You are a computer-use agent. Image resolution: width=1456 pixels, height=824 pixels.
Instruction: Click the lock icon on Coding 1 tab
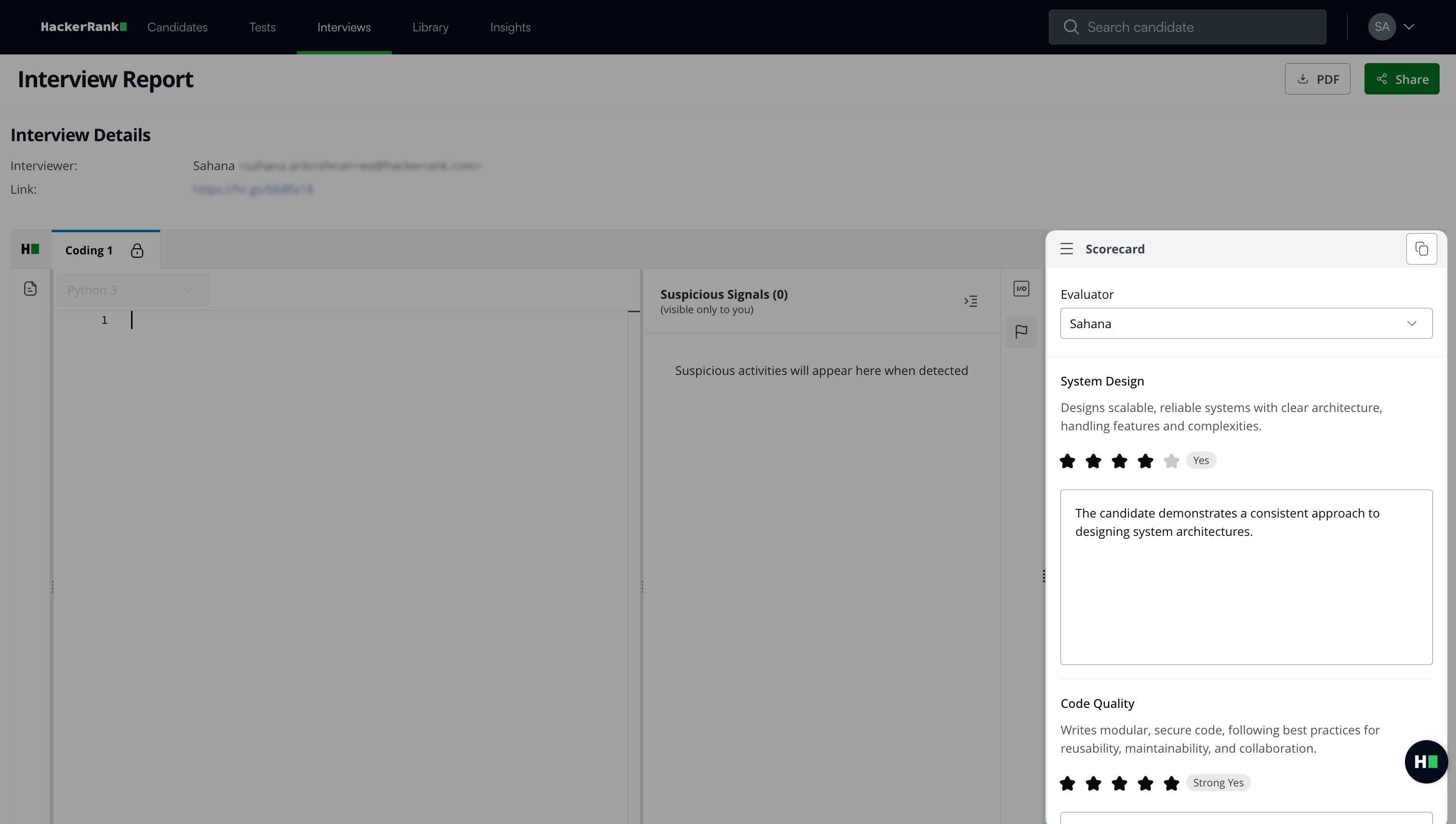coord(137,251)
